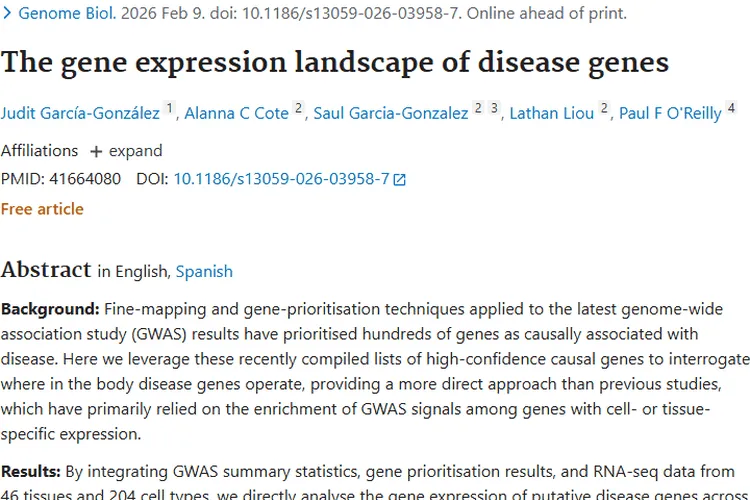The image size is (750, 500).
Task: Open the DOI link 10.1186/s13059-026-03958-7
Action: point(281,180)
